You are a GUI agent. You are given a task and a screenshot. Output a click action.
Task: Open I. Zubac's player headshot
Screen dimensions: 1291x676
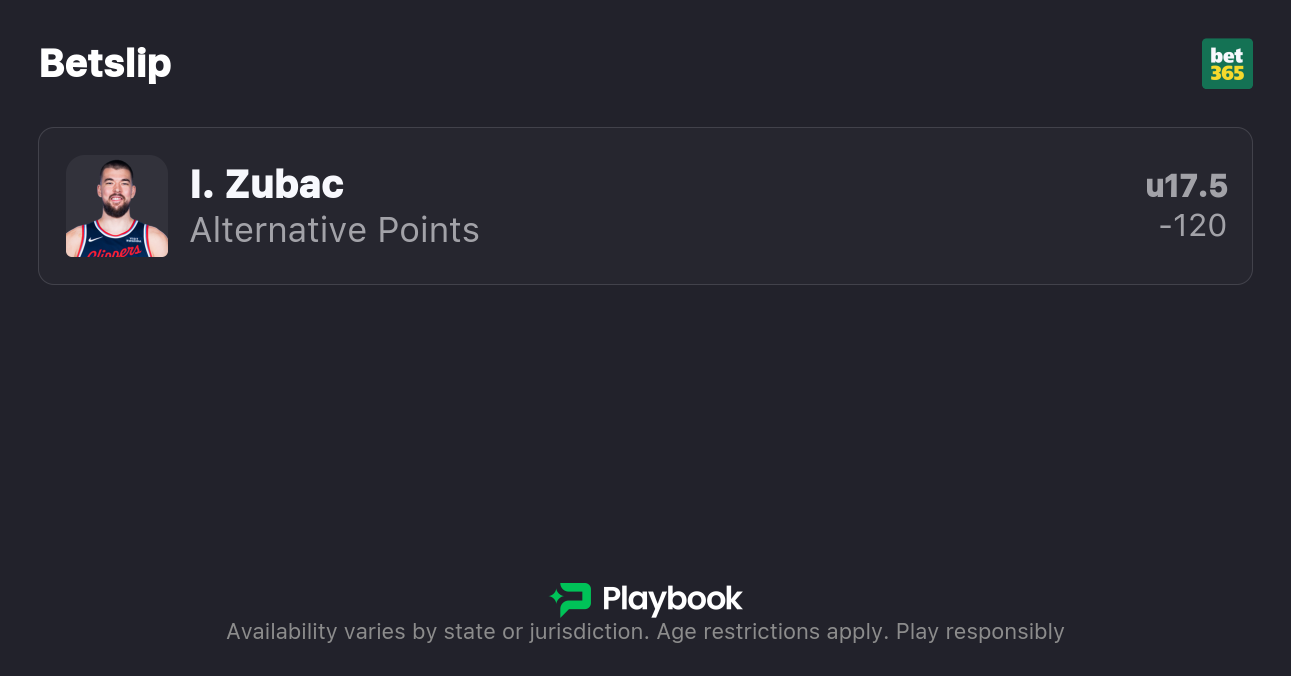click(117, 206)
